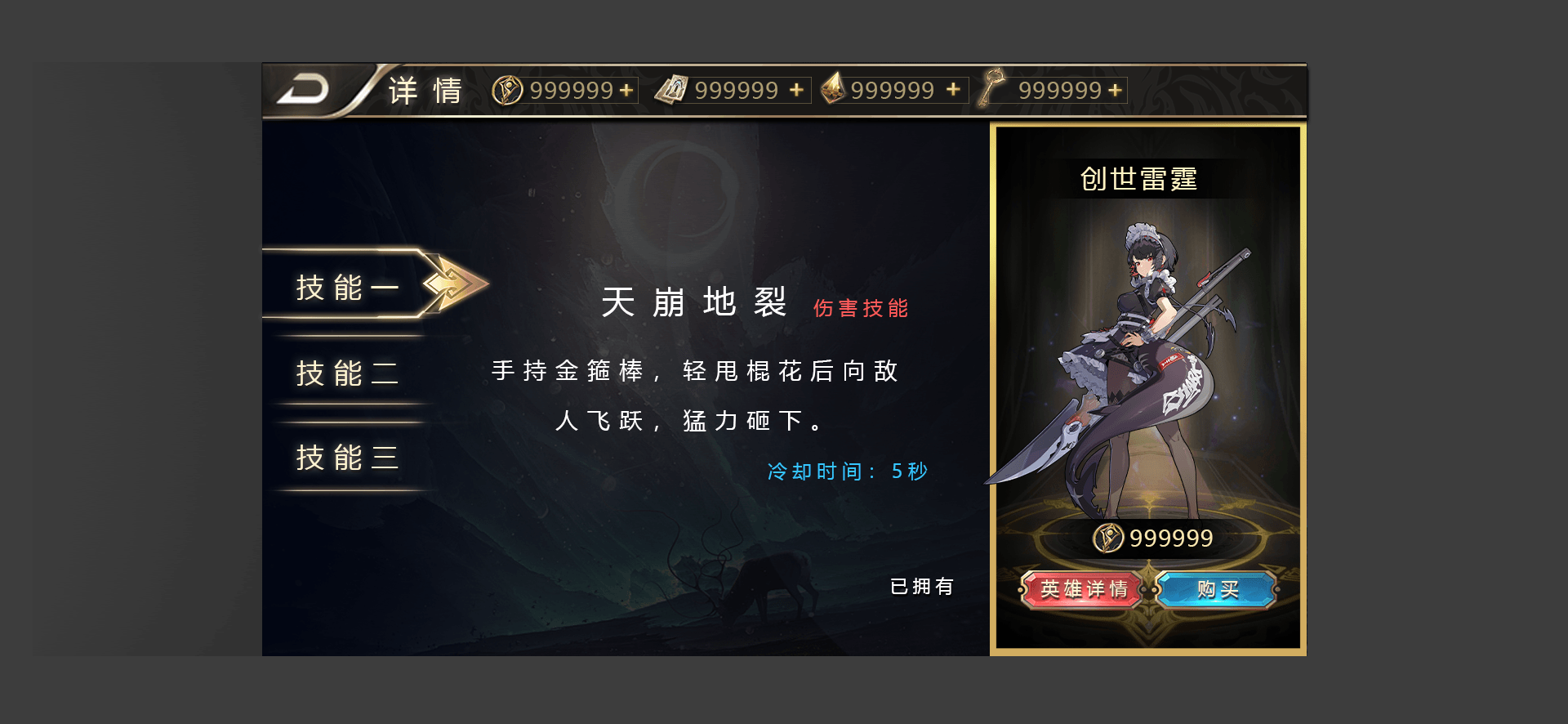The width and height of the screenshot is (1568, 724).
Task: Add more tickets with the plus button
Action: 797,90
